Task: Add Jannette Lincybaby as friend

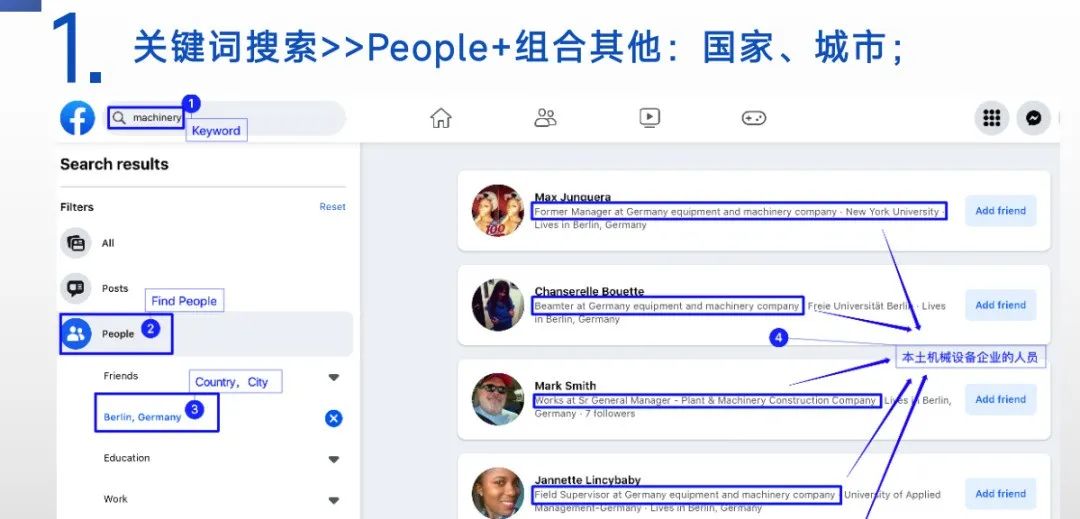Action: [1000, 494]
